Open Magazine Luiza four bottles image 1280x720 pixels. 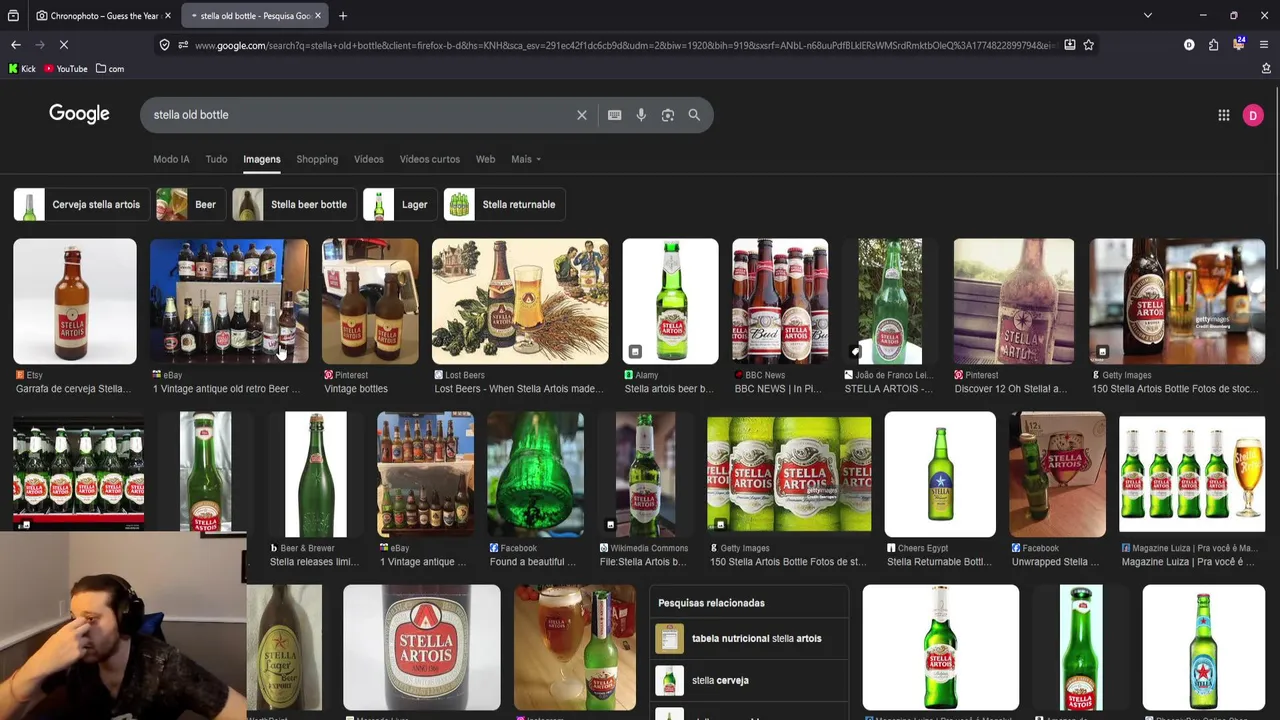pyautogui.click(x=1192, y=474)
